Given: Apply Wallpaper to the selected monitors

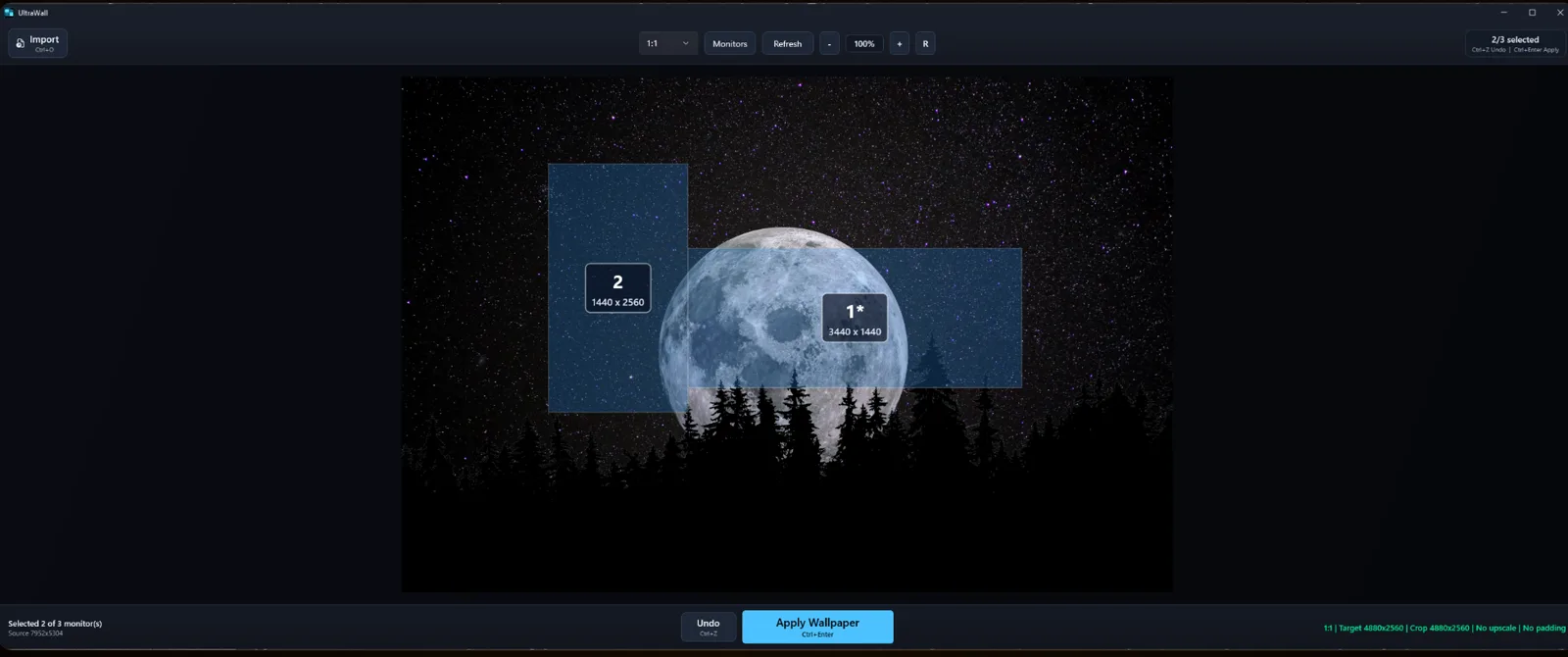Looking at the screenshot, I should click(x=817, y=627).
